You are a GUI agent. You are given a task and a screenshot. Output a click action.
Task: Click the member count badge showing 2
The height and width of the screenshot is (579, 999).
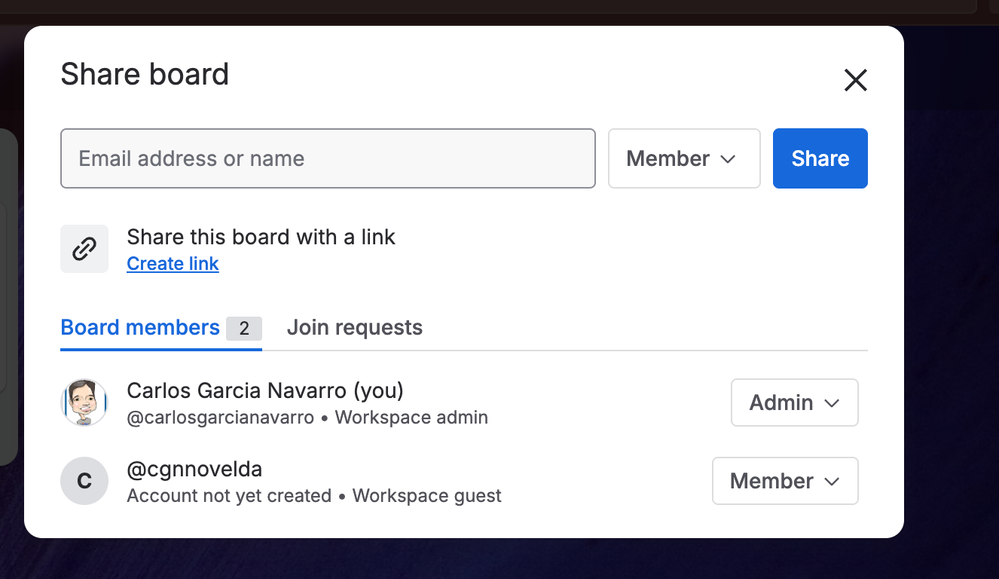click(244, 329)
